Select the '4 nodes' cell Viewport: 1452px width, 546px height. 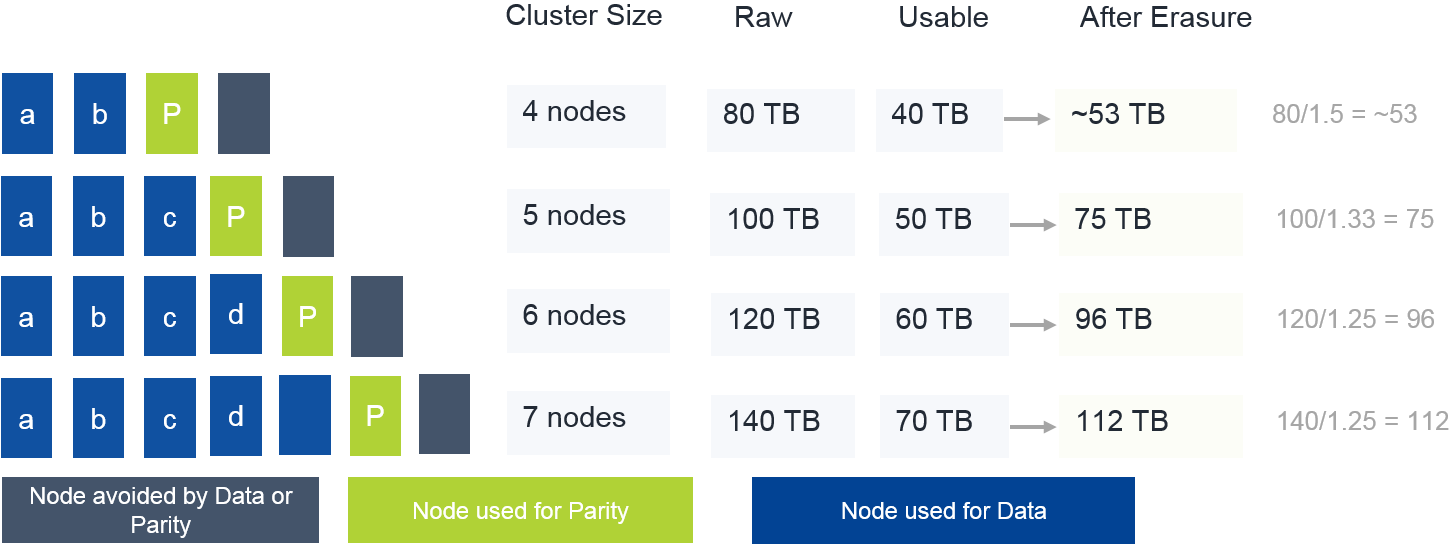pos(586,116)
